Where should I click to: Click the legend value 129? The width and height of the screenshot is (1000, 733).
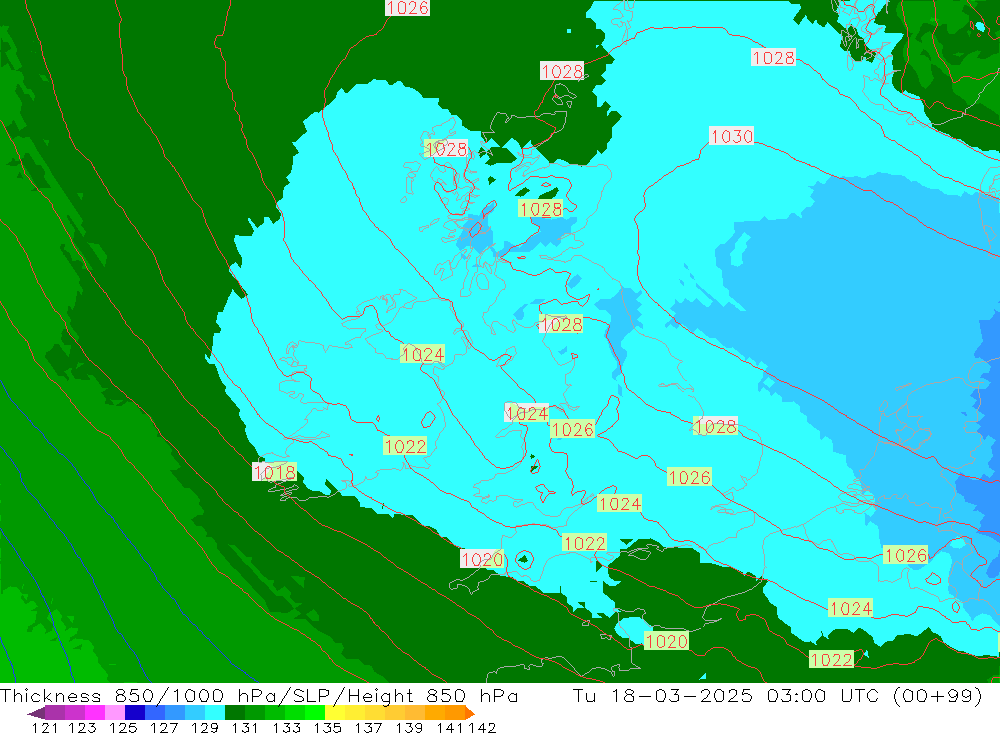click(x=205, y=727)
